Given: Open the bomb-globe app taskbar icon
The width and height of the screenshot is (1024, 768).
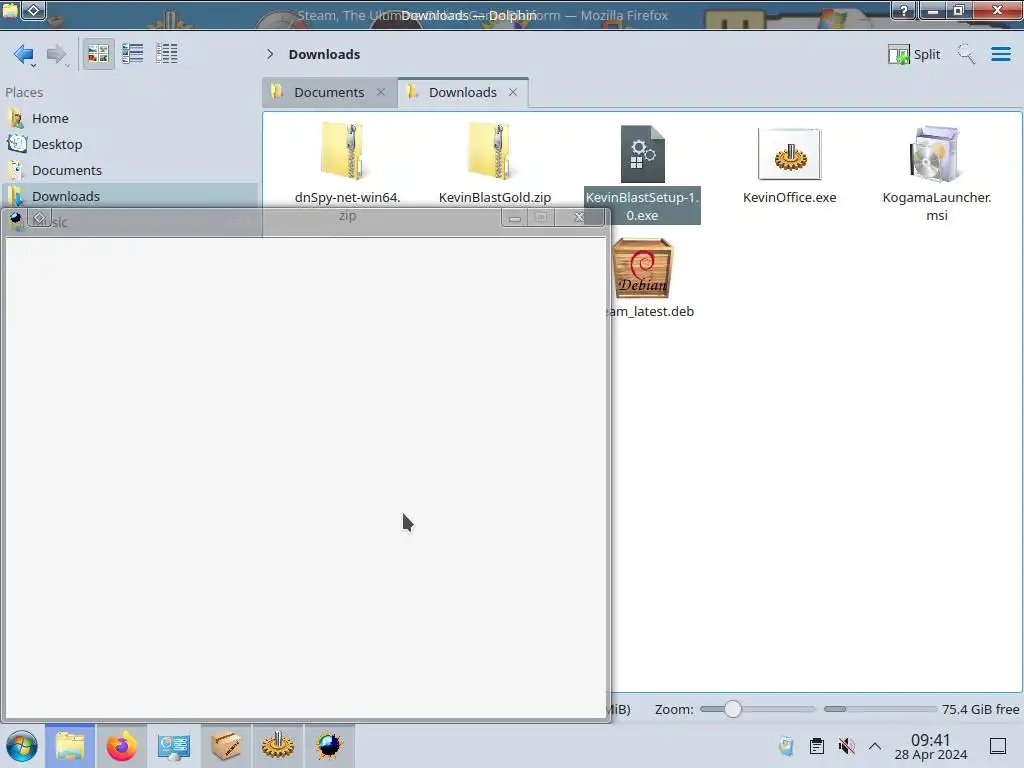Looking at the screenshot, I should (x=329, y=746).
